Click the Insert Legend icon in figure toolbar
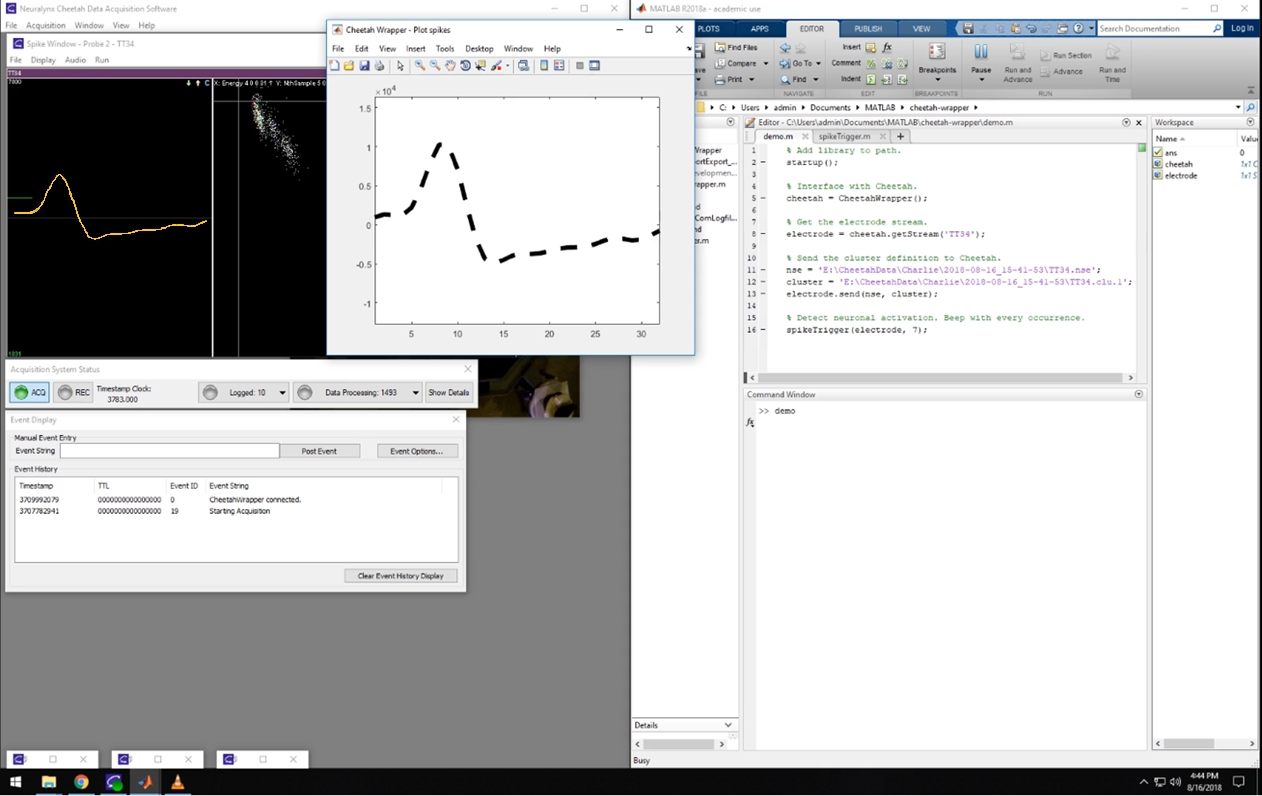Screen dimensions: 1262x796 (559, 66)
